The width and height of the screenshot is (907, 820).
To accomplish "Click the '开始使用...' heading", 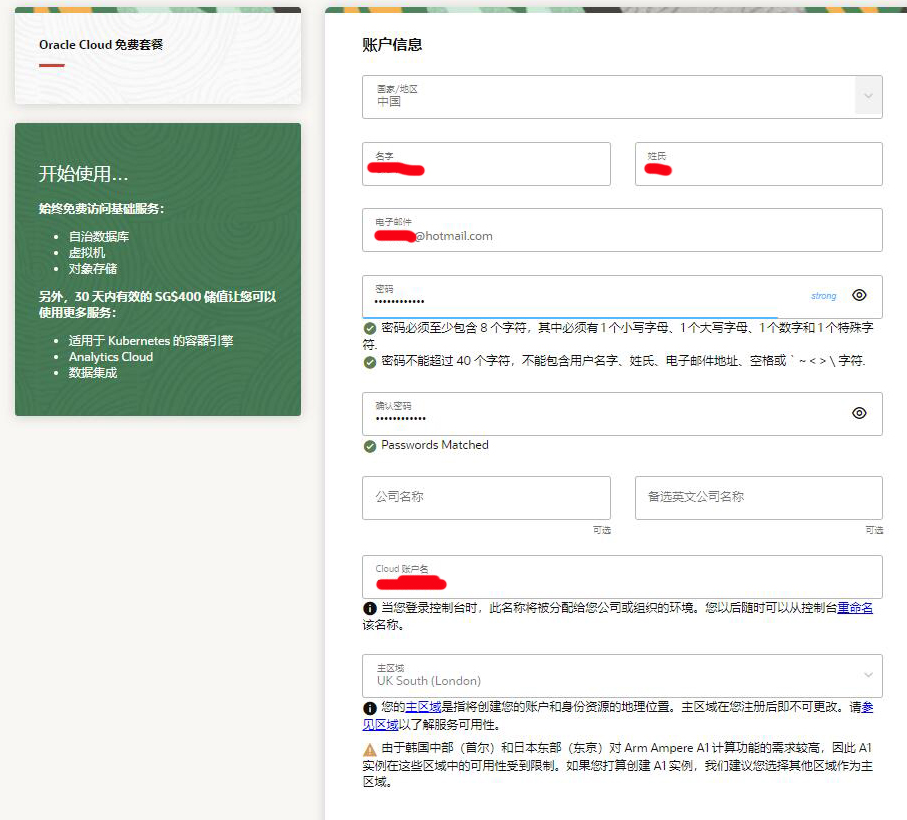I will tap(83, 173).
